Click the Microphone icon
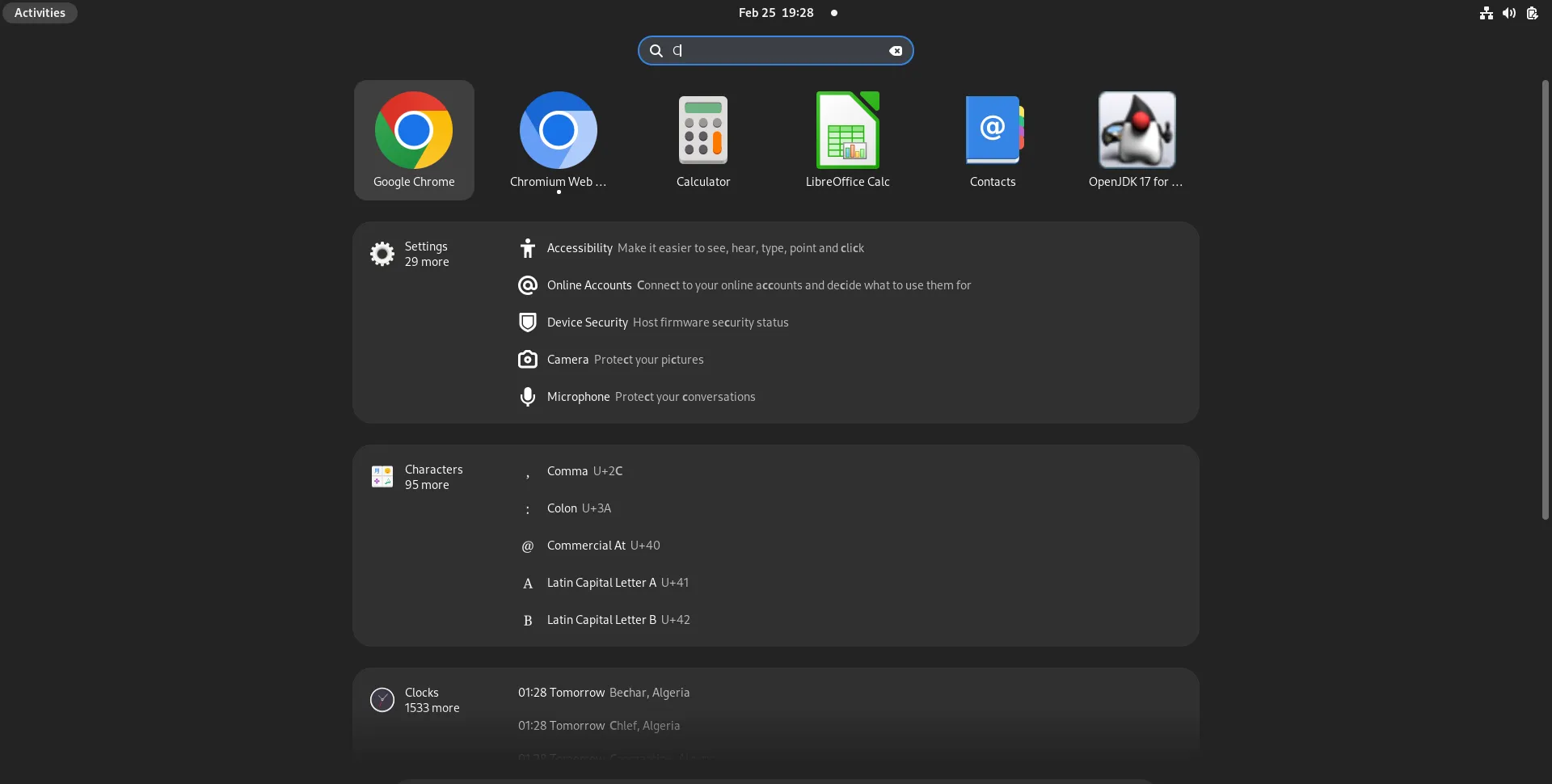Image resolution: width=1552 pixels, height=784 pixels. (x=528, y=397)
